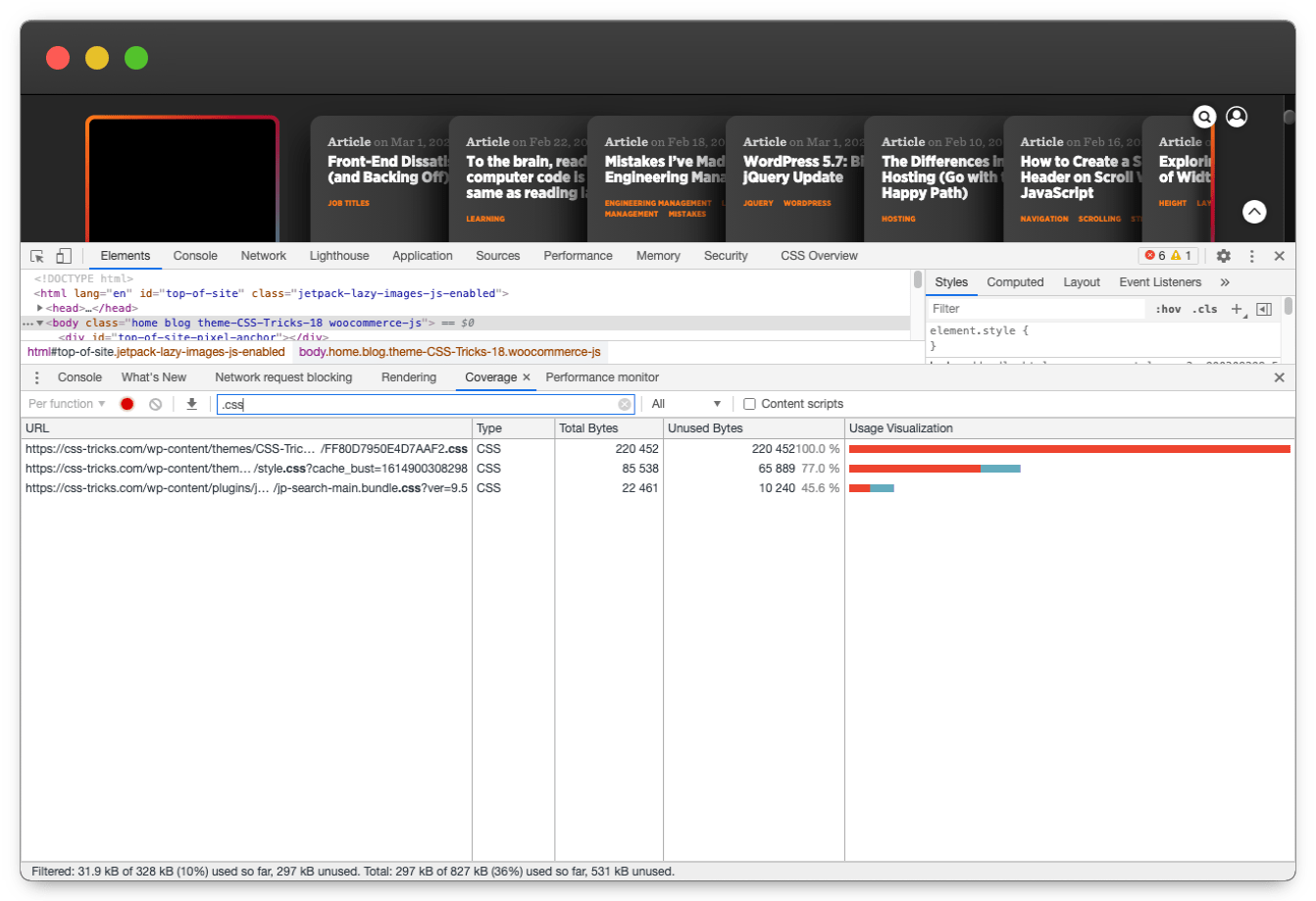Viewport: 1316px width, 901px height.
Task: Switch to the Network tab
Action: [263, 256]
